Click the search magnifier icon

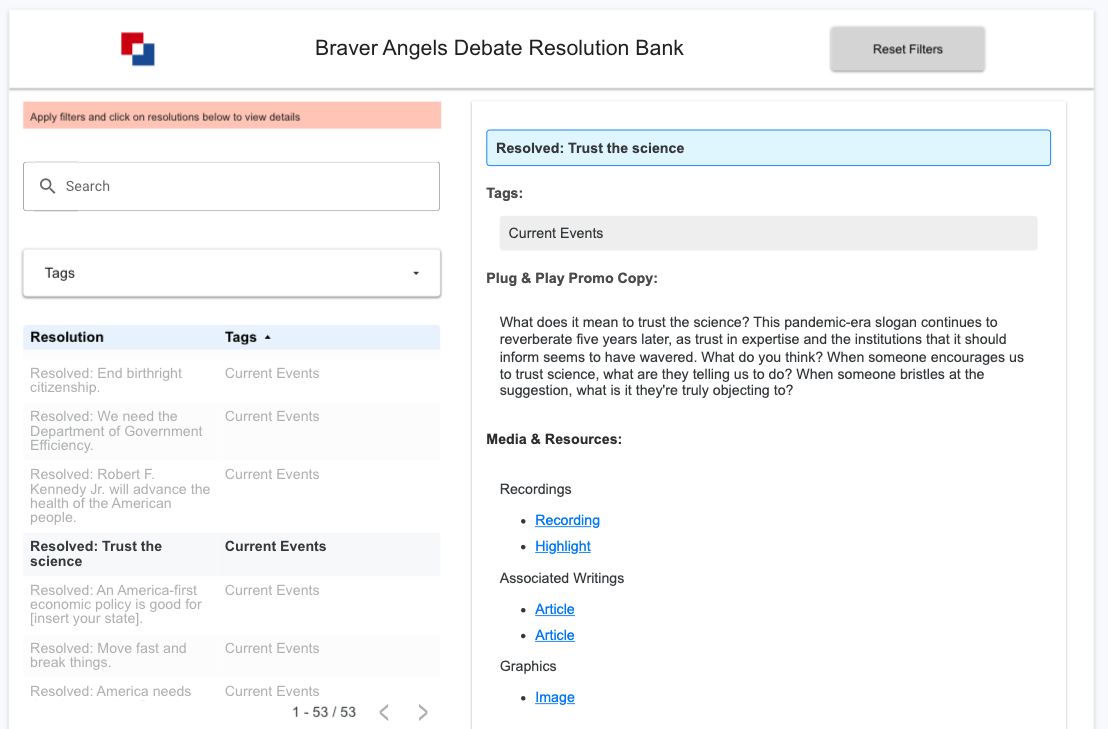pyautogui.click(x=47, y=186)
